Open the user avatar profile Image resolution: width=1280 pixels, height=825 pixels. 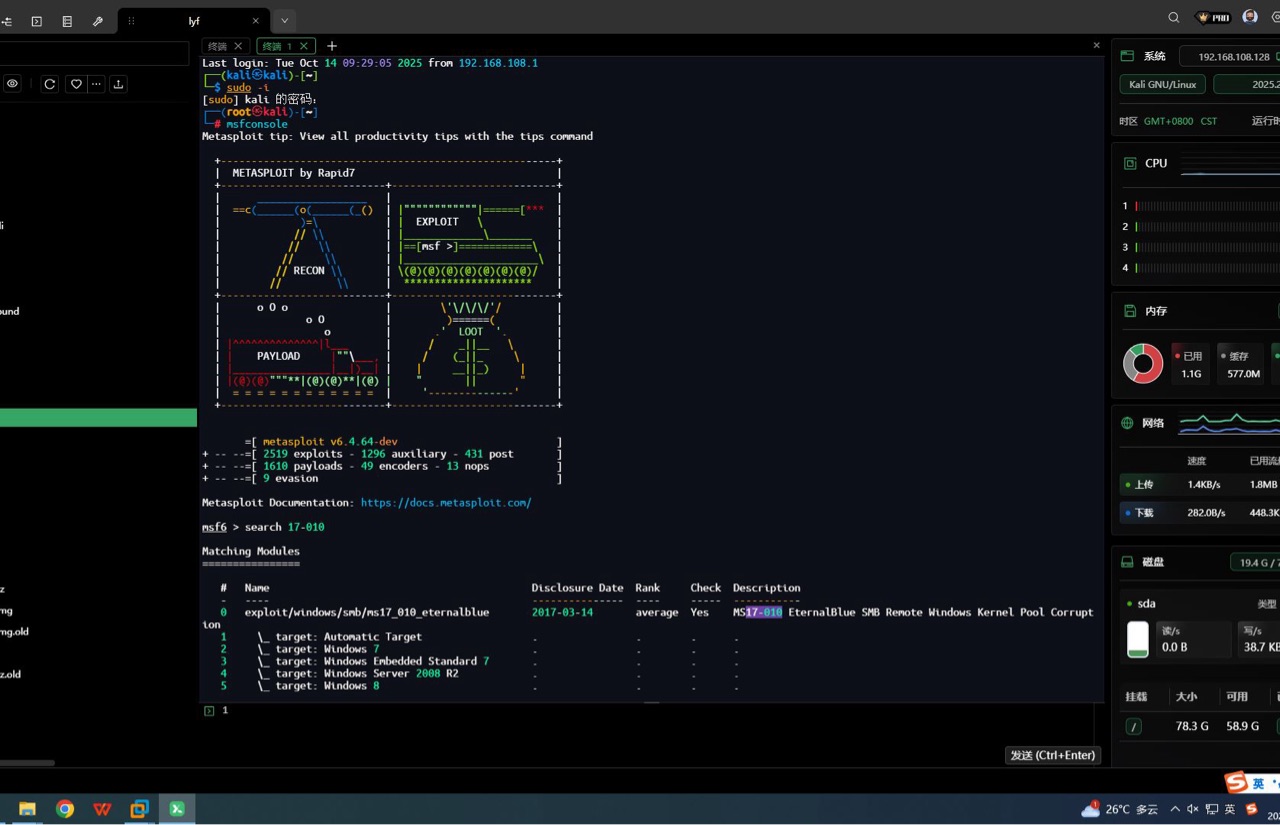pyautogui.click(x=1250, y=17)
